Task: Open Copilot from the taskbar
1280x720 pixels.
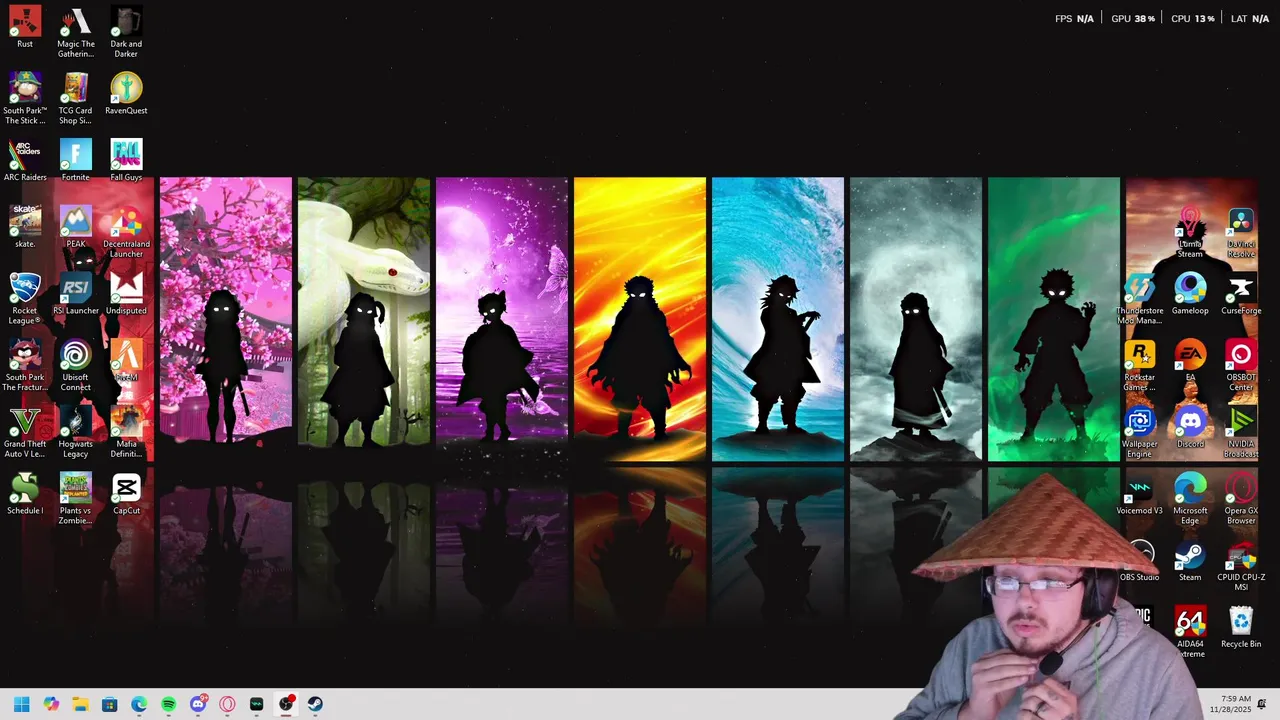Action: [x=51, y=704]
